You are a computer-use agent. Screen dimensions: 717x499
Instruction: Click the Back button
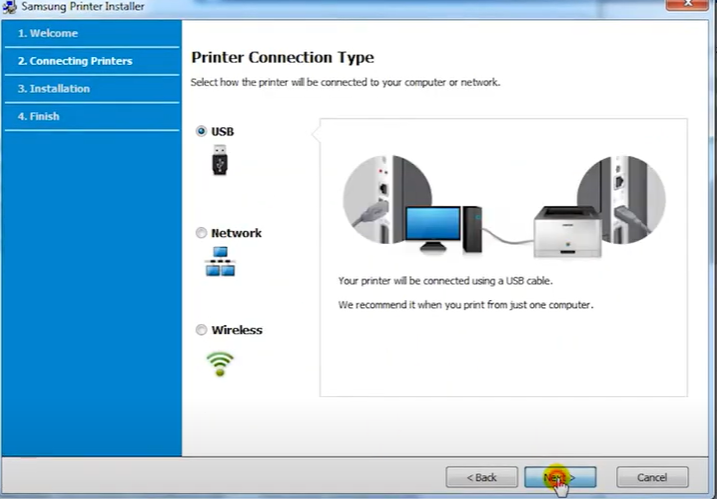pos(482,478)
